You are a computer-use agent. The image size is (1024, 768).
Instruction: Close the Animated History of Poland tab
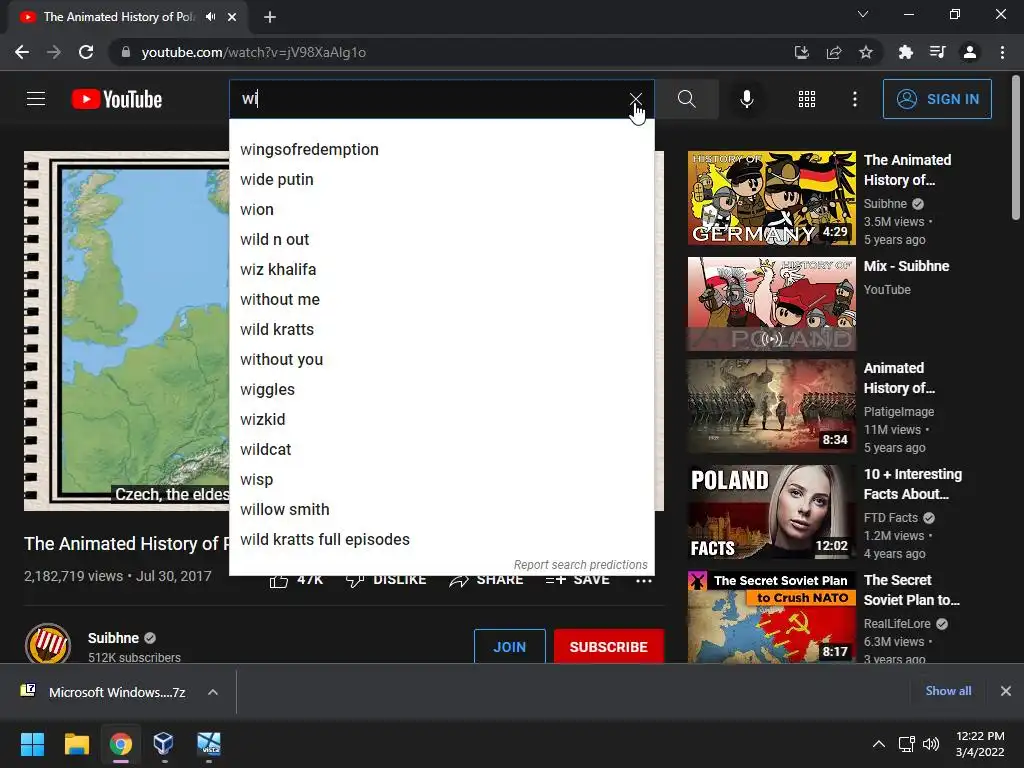pos(232,17)
